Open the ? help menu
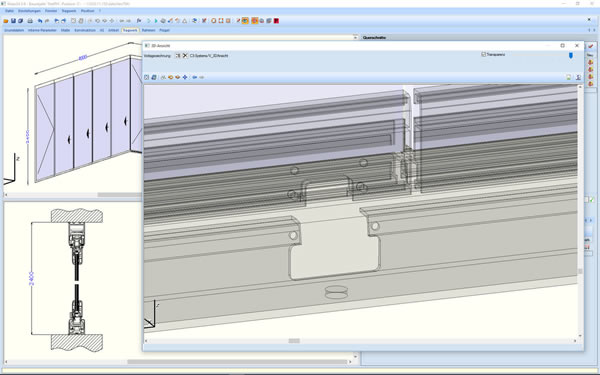The height and width of the screenshot is (375, 600). coord(100,11)
